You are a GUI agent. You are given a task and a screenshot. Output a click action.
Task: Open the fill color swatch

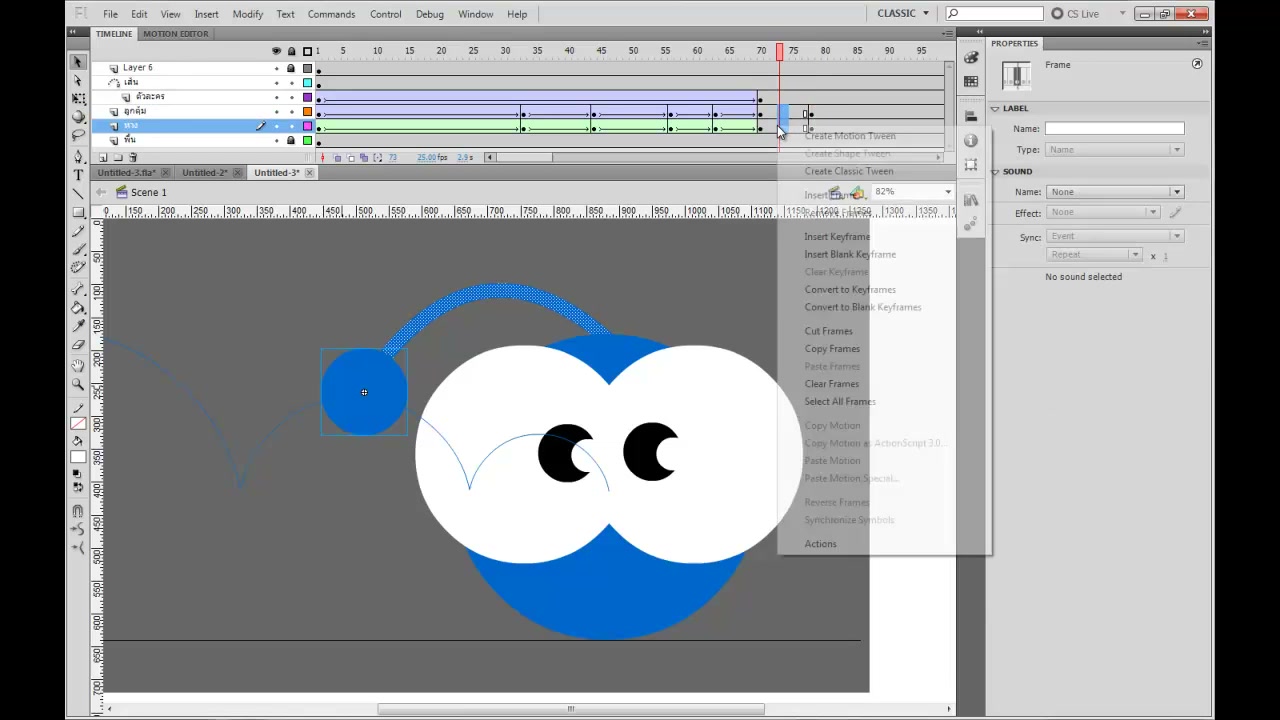click(x=78, y=458)
